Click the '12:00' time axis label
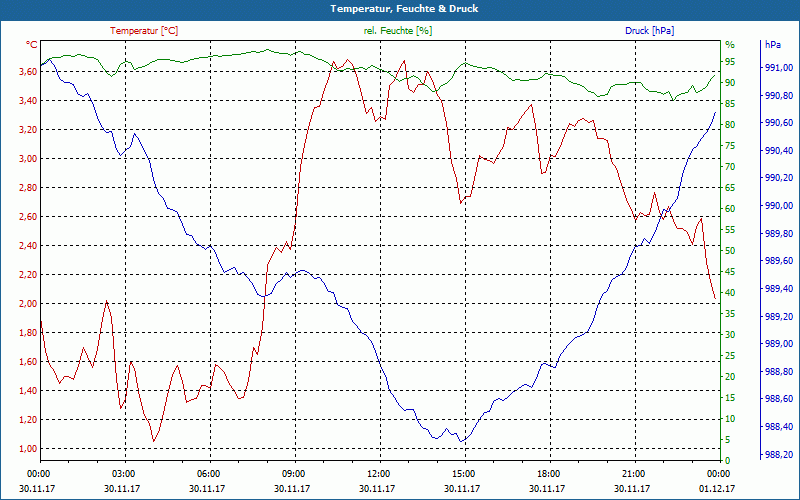The width and height of the screenshot is (800, 500). [x=379, y=474]
